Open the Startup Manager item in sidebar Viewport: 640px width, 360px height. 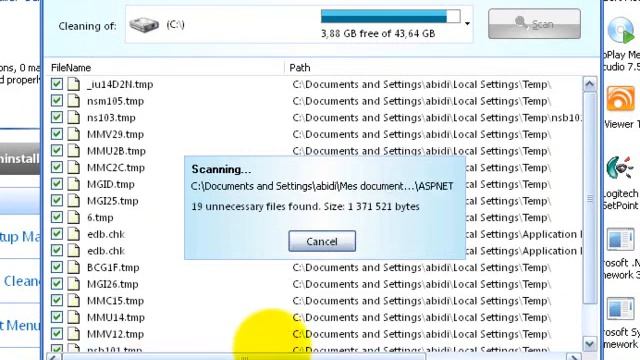click(20, 236)
